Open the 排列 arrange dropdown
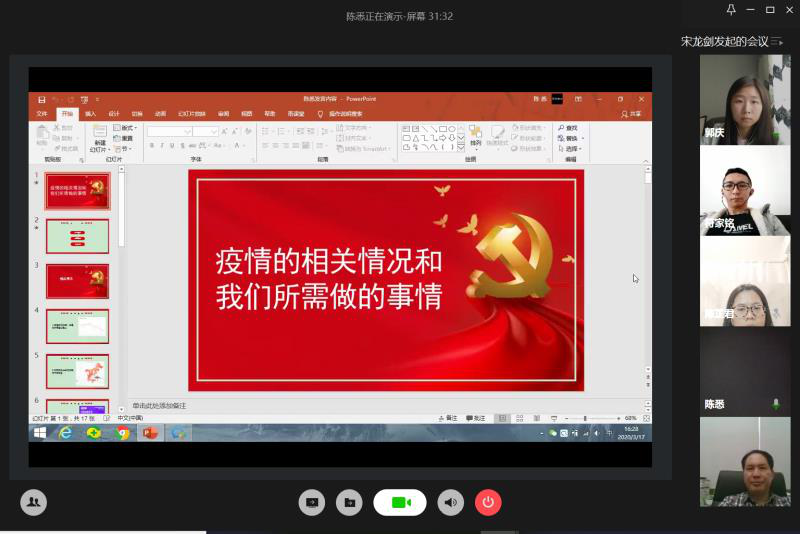The height and width of the screenshot is (534, 800). point(476,137)
